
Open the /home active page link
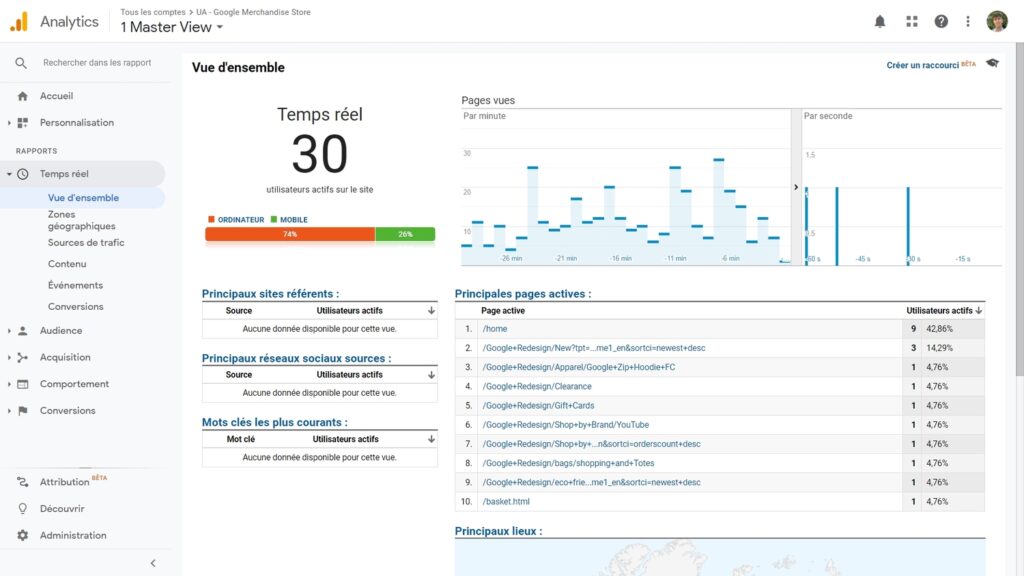(495, 328)
